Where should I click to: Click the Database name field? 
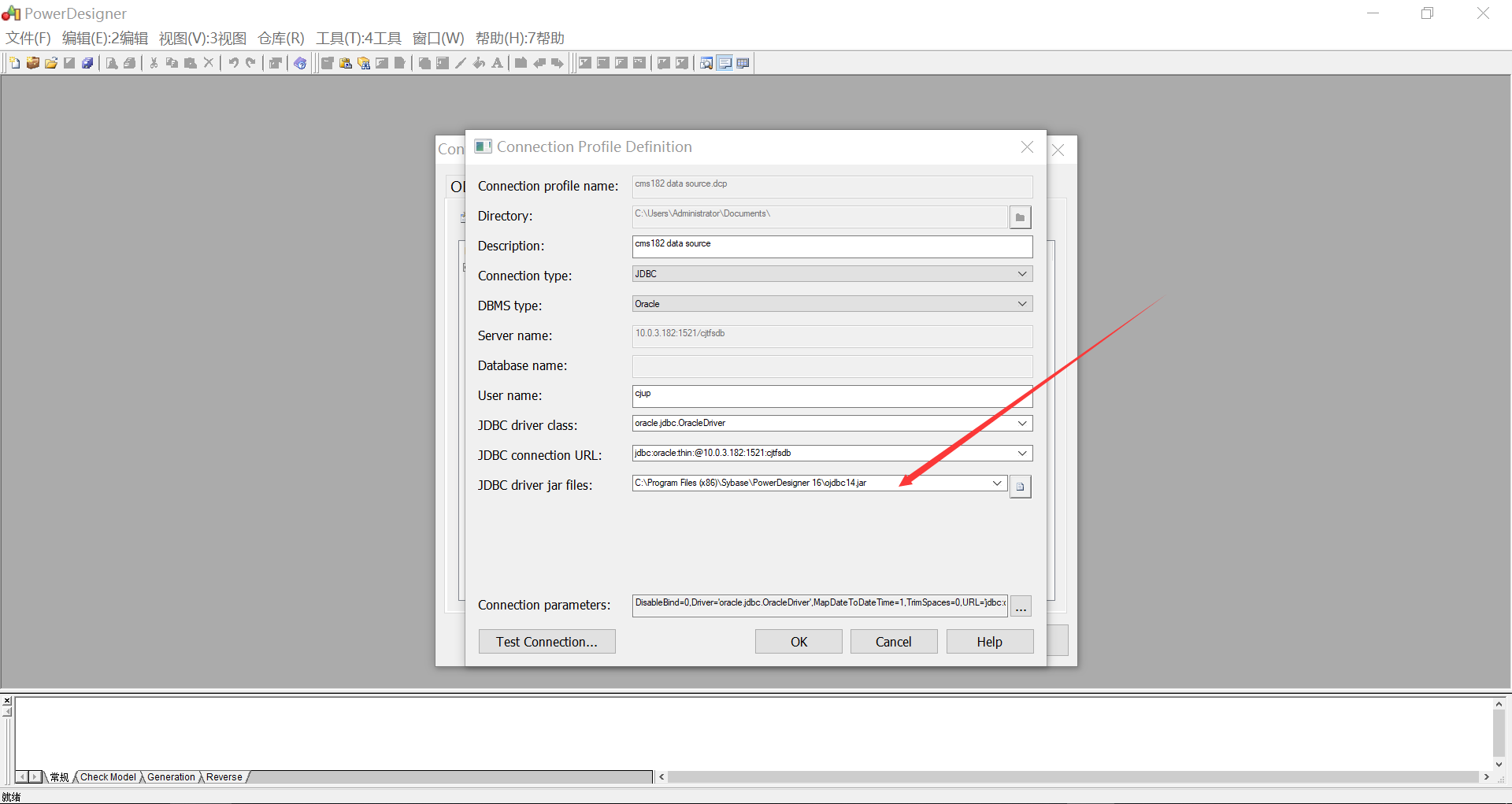(x=832, y=366)
